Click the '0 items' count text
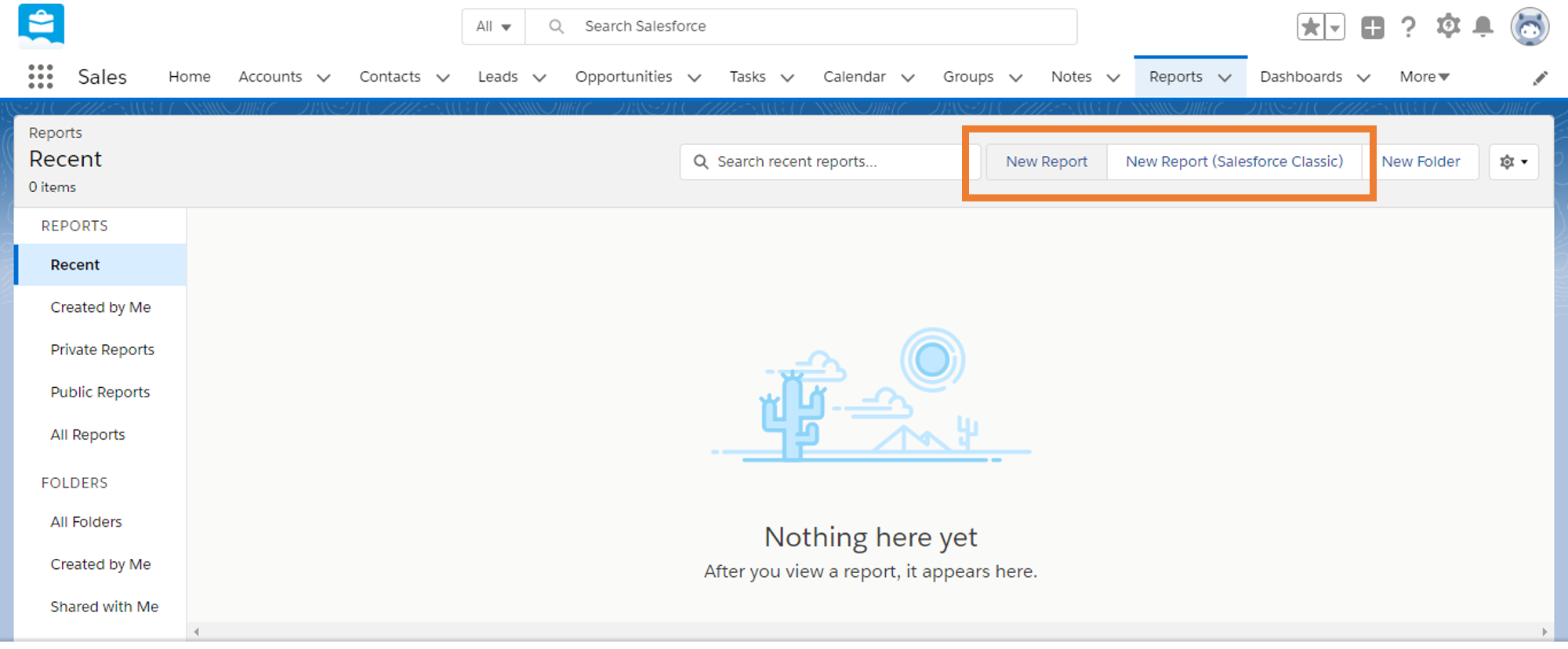This screenshot has width=1568, height=649. pyautogui.click(x=53, y=187)
